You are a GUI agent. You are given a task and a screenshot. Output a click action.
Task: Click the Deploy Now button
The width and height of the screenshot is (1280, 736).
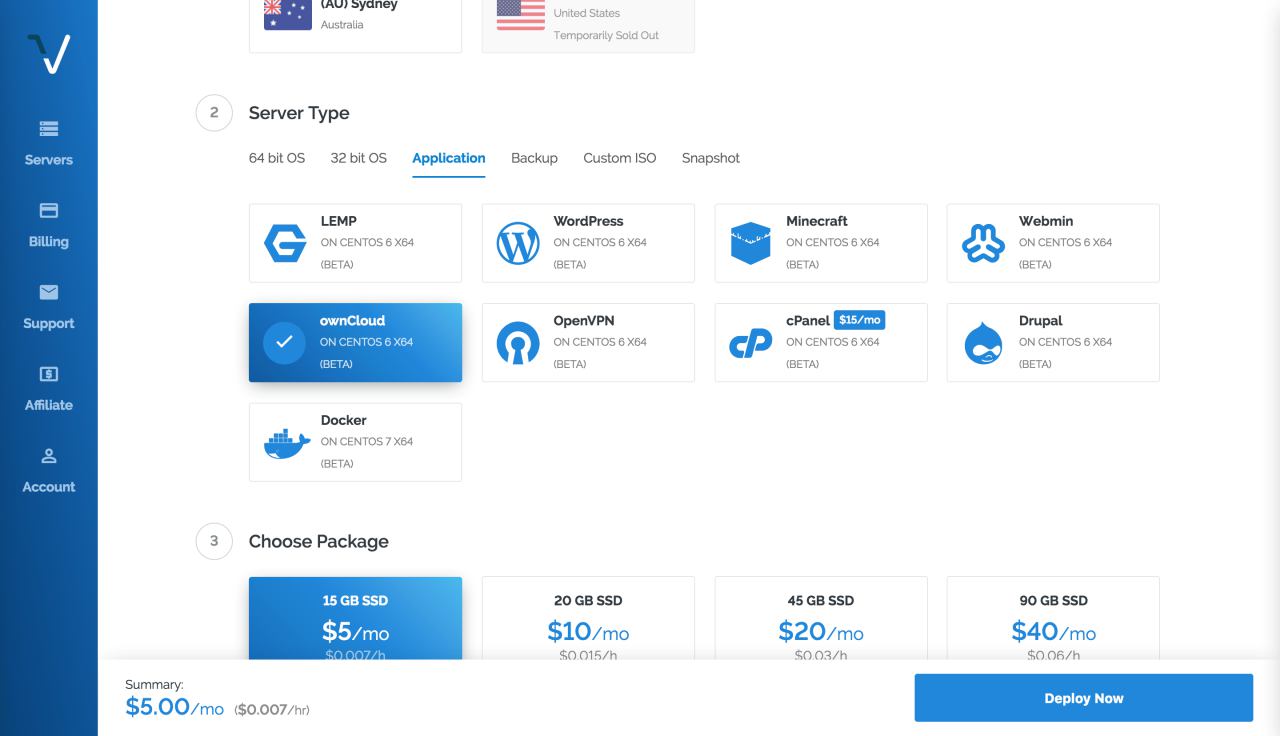pos(1083,698)
